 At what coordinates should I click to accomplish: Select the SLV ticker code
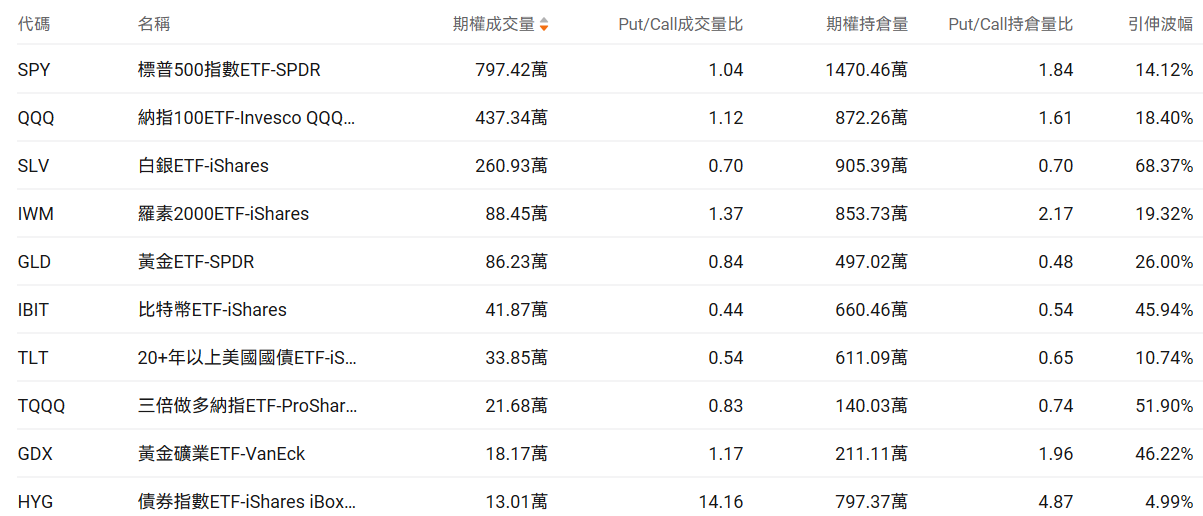click(x=33, y=166)
